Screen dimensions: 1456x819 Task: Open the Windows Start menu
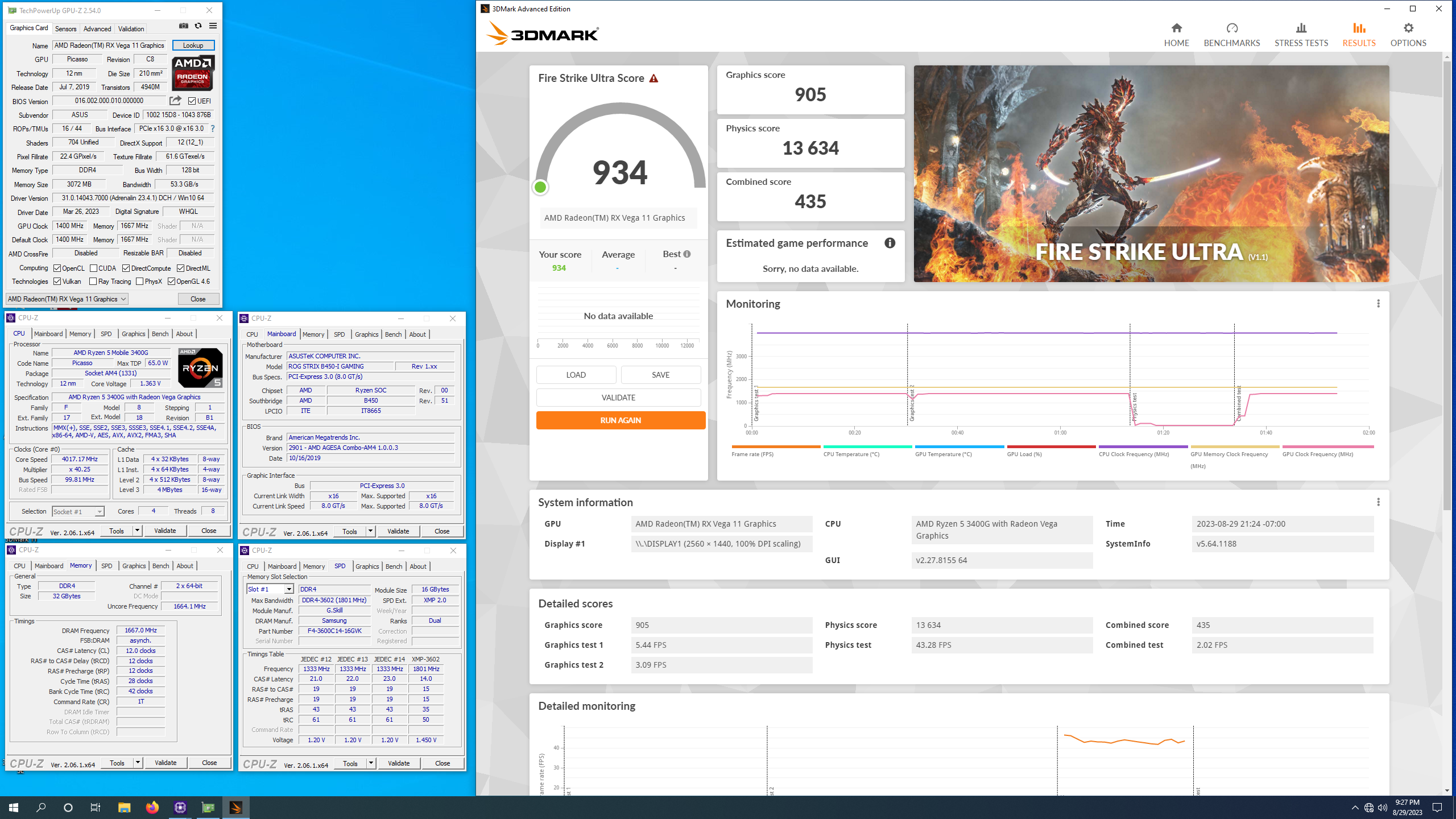14,808
